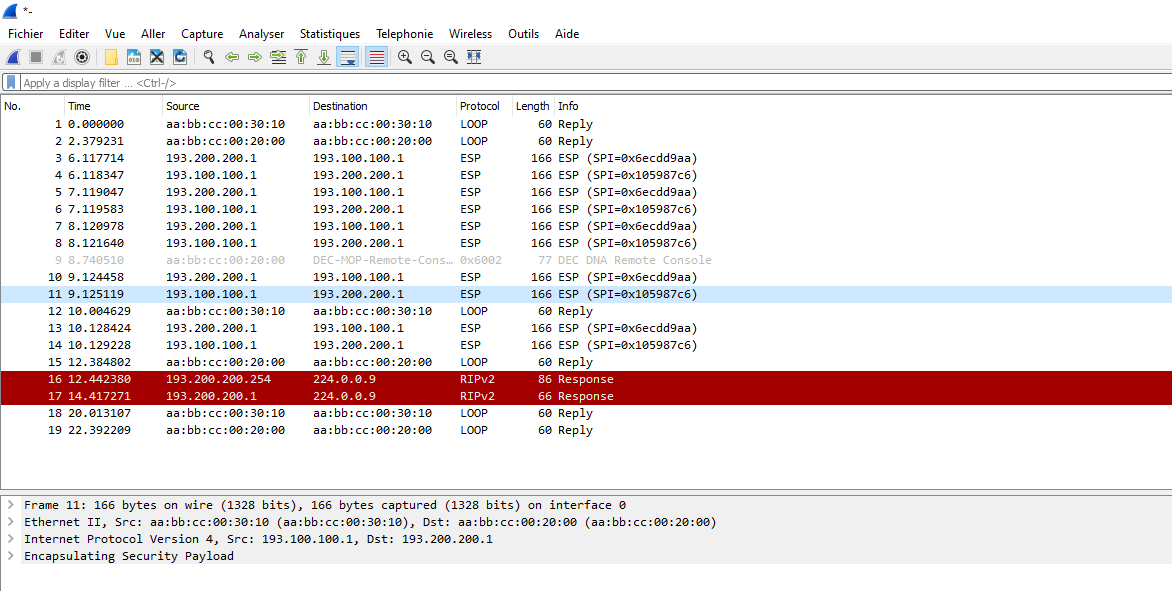Close this capture file
Screen dimensions: 1172x591
pos(157,57)
